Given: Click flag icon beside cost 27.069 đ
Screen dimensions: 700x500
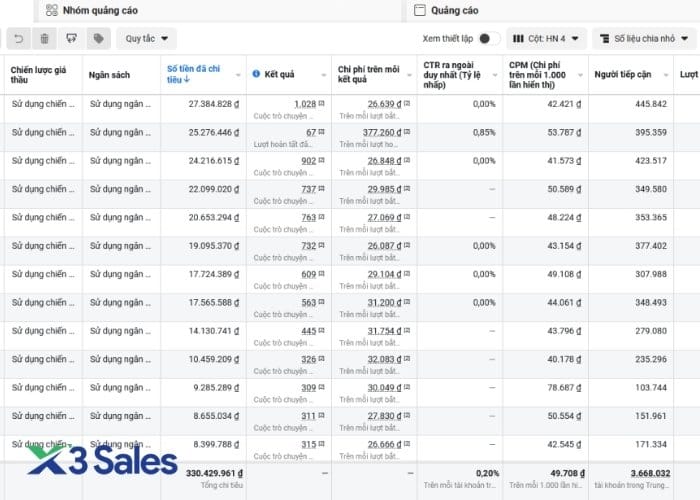Looking at the screenshot, I should (x=407, y=217).
